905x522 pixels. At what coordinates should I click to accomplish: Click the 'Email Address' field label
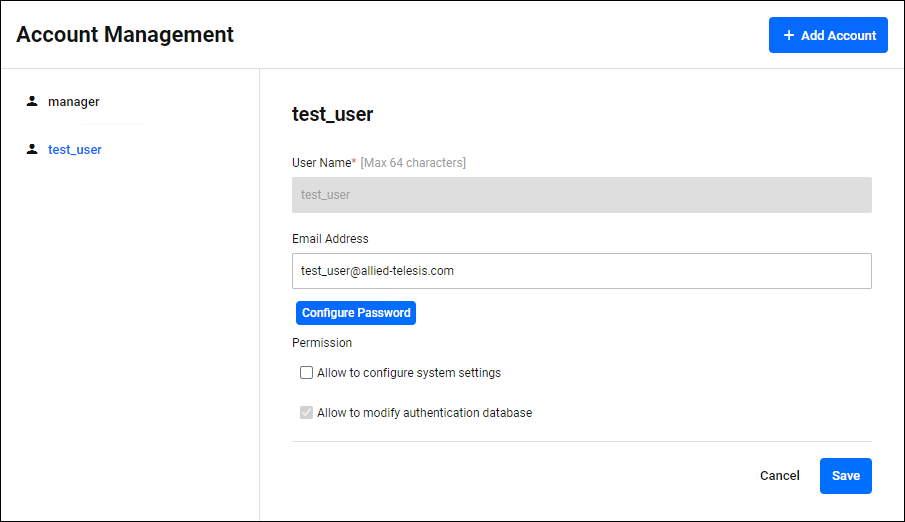pos(330,239)
